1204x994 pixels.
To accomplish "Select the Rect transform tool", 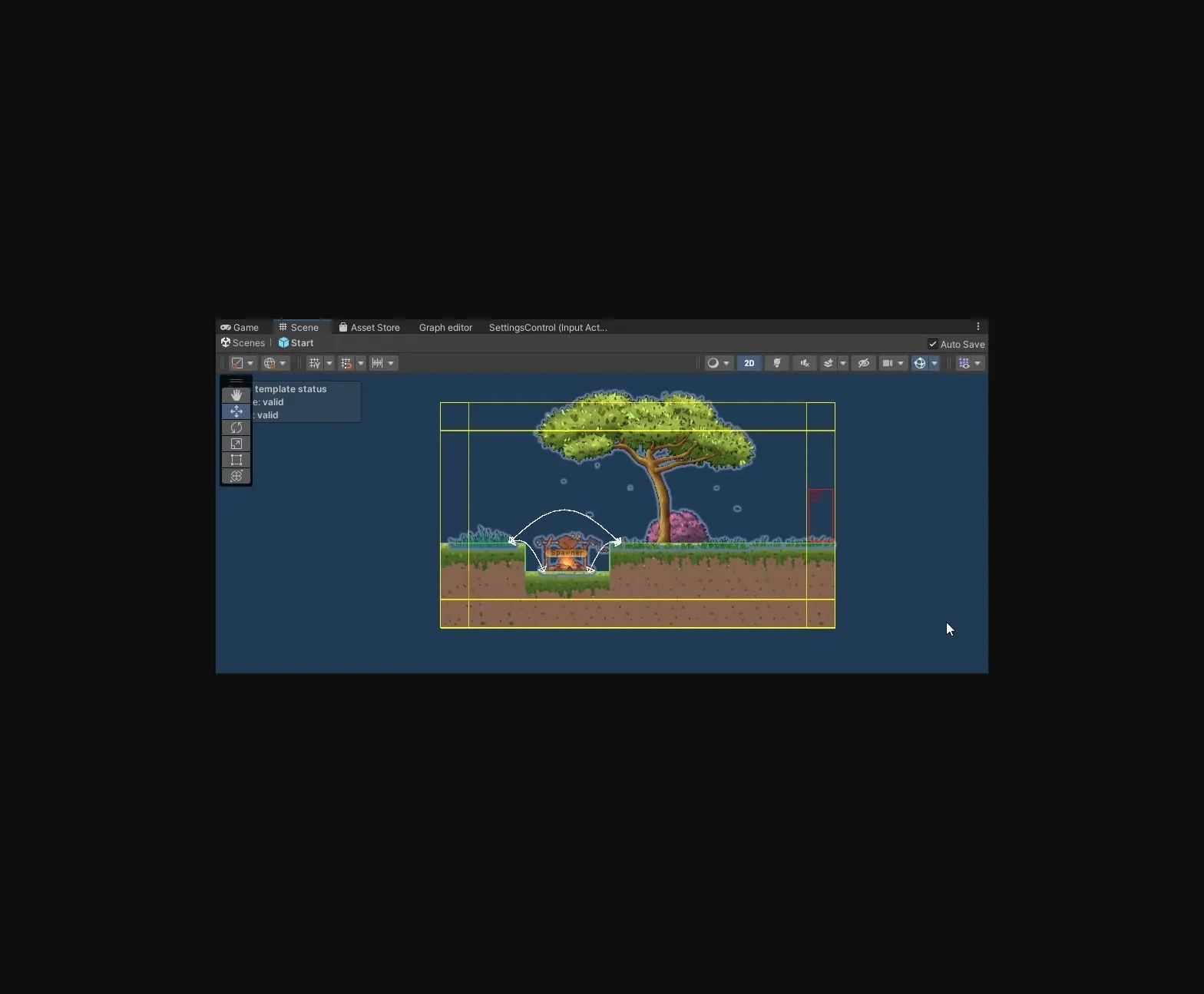I will point(236,460).
